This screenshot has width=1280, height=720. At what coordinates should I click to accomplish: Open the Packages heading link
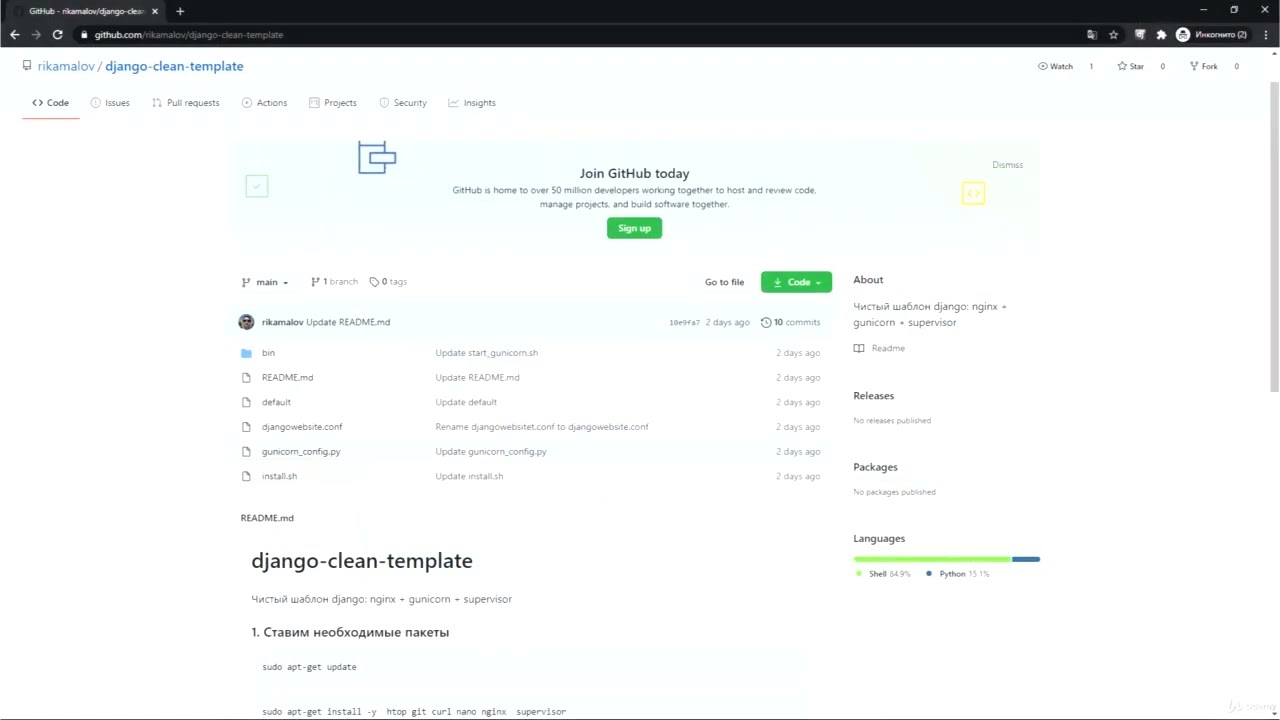pyautogui.click(x=875, y=467)
